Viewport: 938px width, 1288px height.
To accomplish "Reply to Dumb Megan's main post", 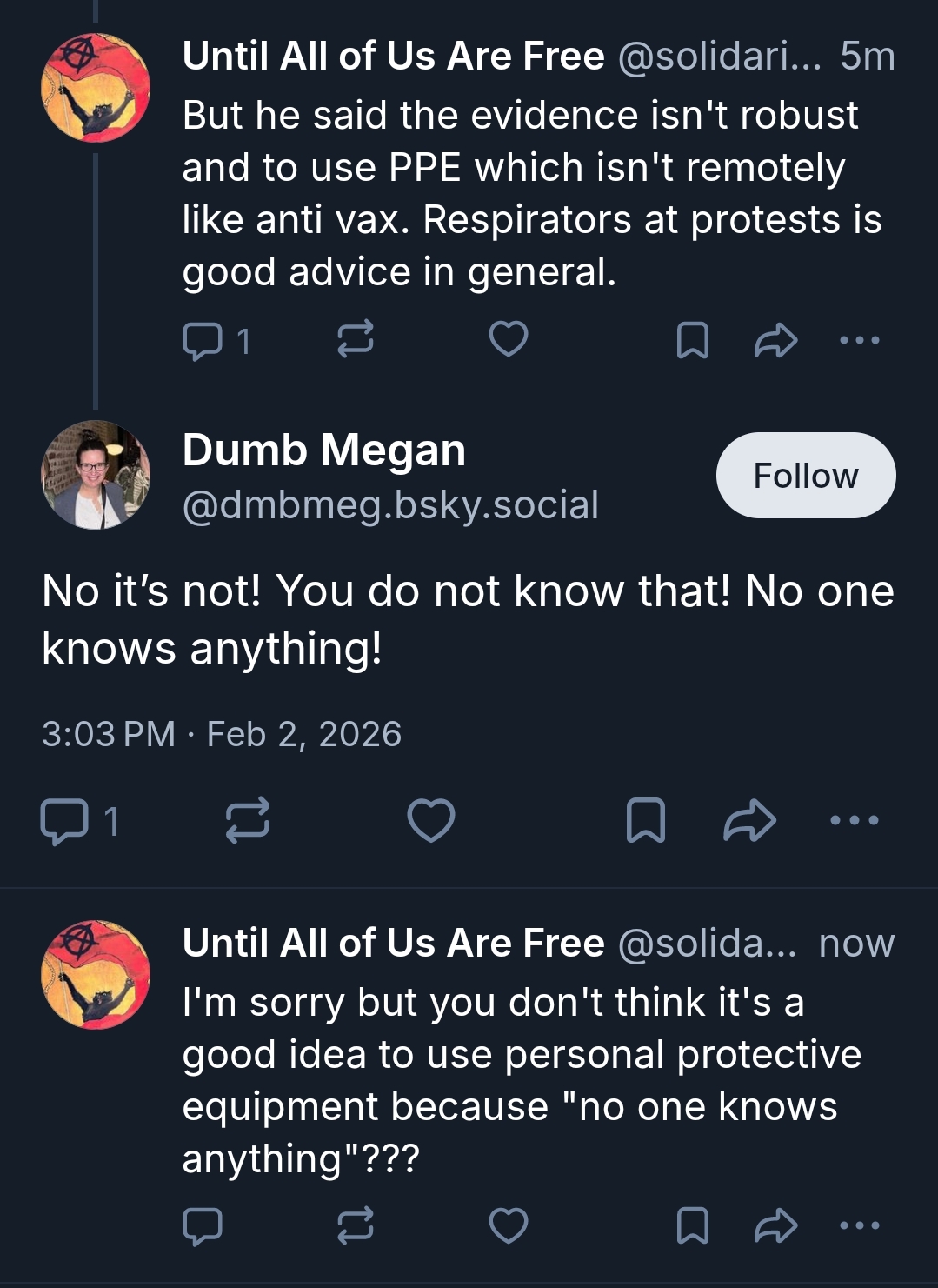I will 64,821.
